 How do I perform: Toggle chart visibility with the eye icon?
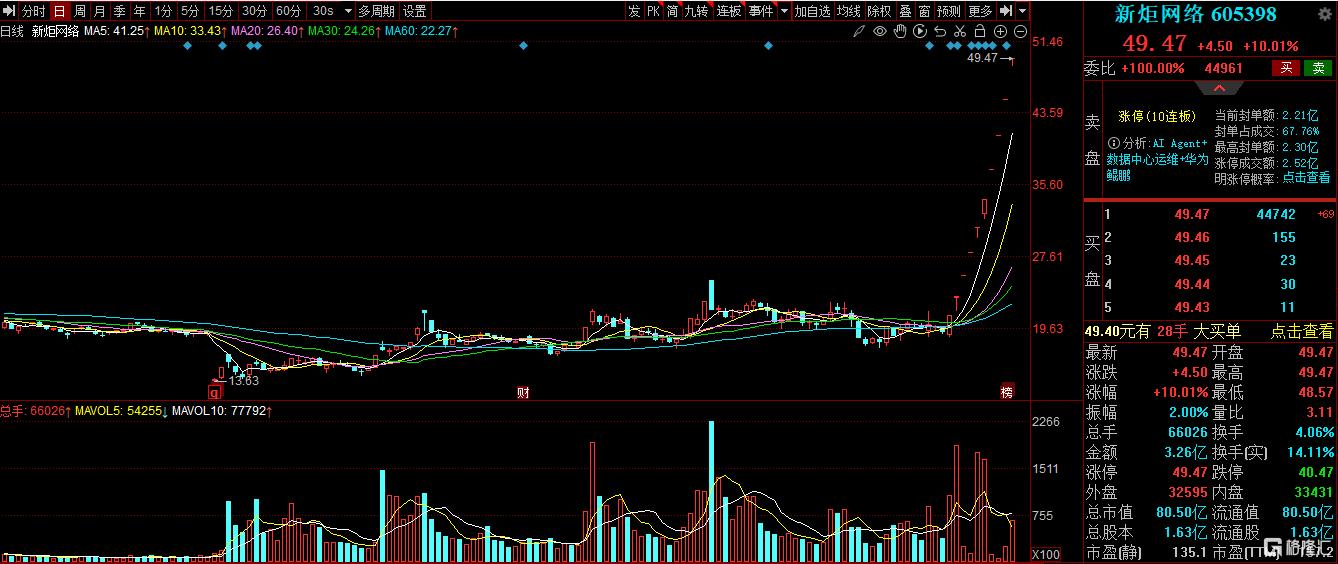[x=880, y=31]
